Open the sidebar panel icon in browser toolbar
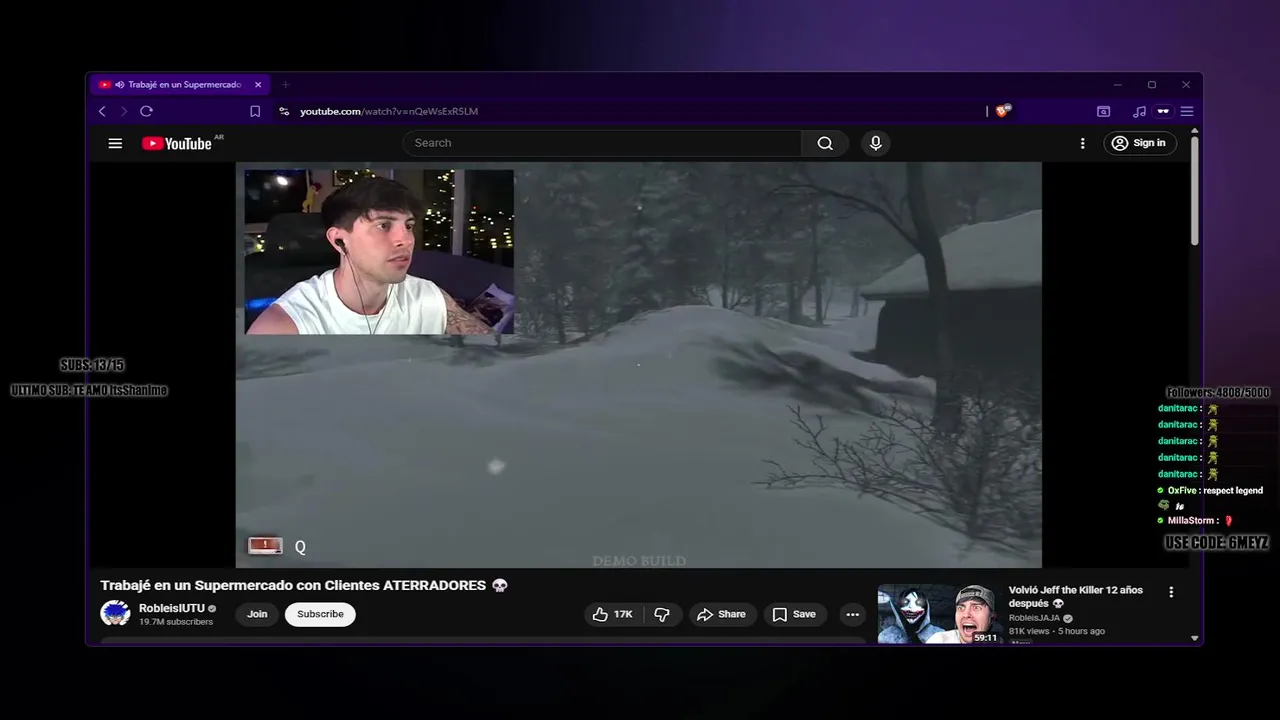This screenshot has width=1280, height=720. pos(1103,111)
